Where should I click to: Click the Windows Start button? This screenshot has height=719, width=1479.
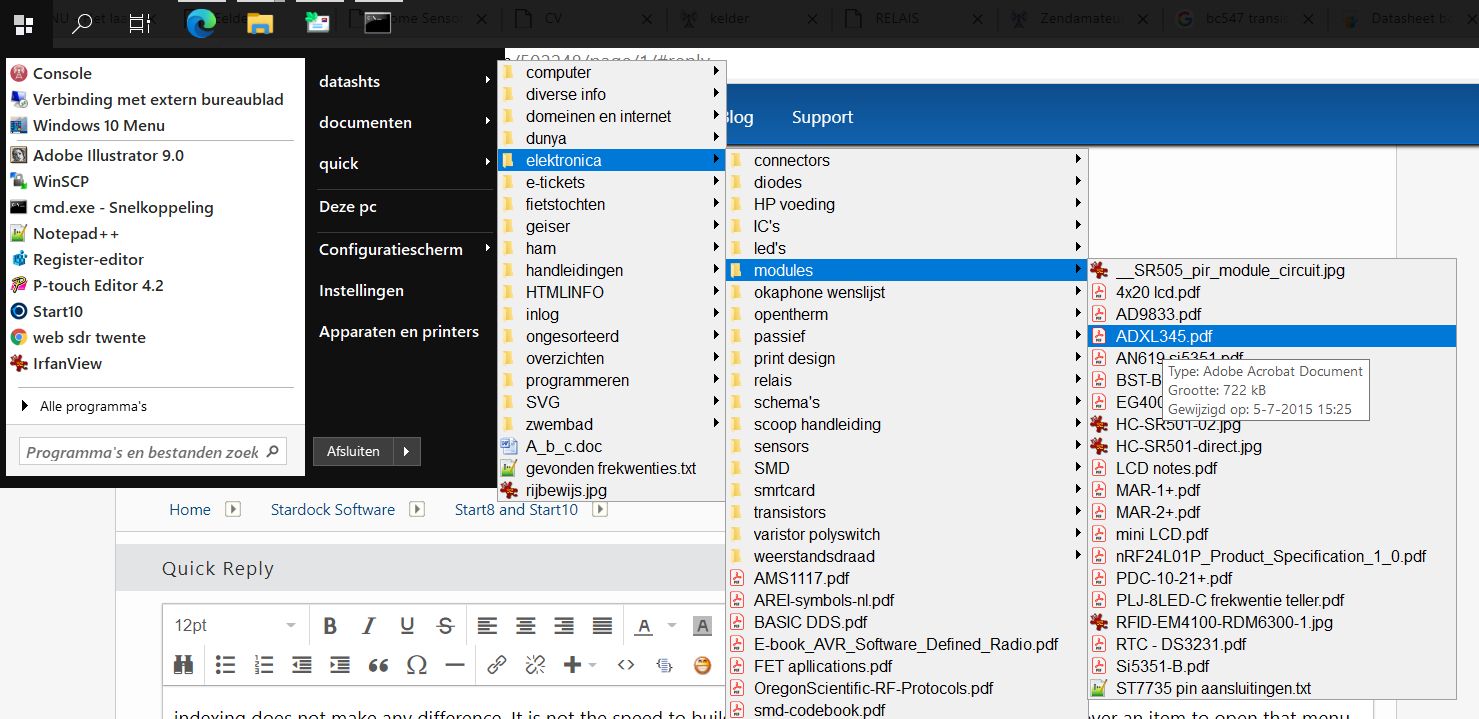coord(24,24)
